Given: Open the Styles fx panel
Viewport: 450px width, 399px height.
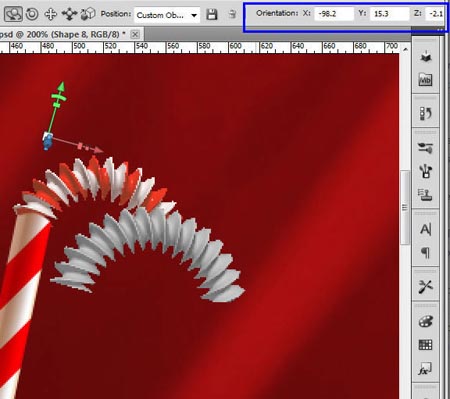Looking at the screenshot, I should [425, 369].
